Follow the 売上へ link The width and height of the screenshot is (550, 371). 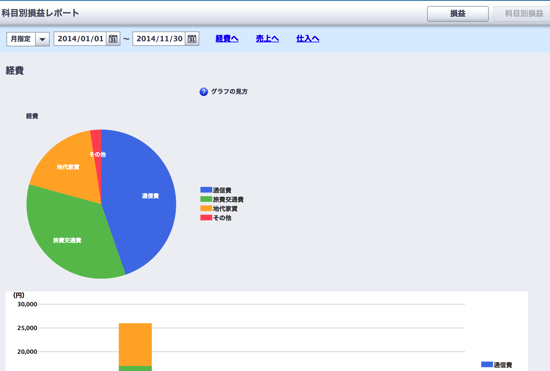(267, 39)
